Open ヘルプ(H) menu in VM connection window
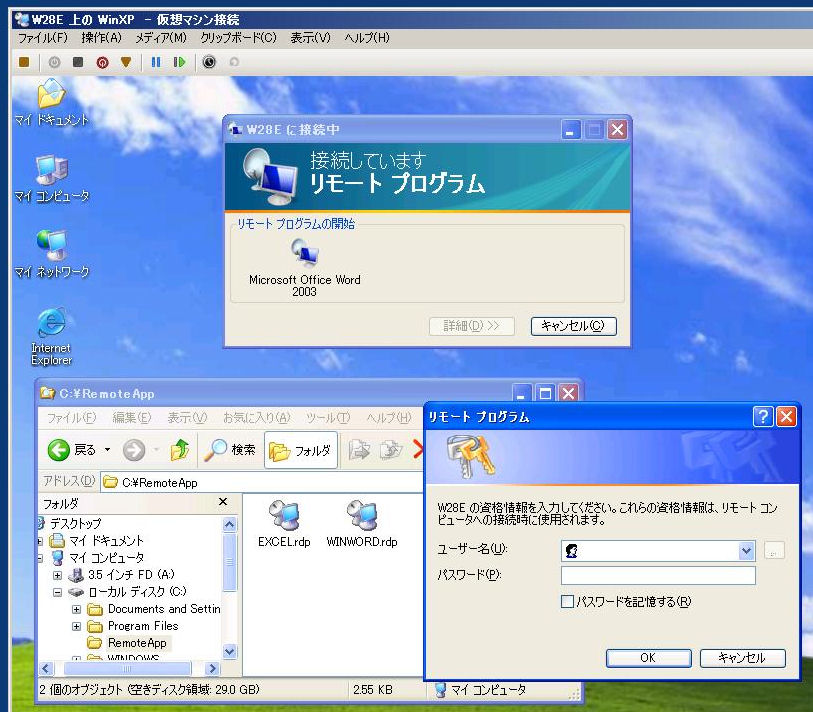 point(367,38)
